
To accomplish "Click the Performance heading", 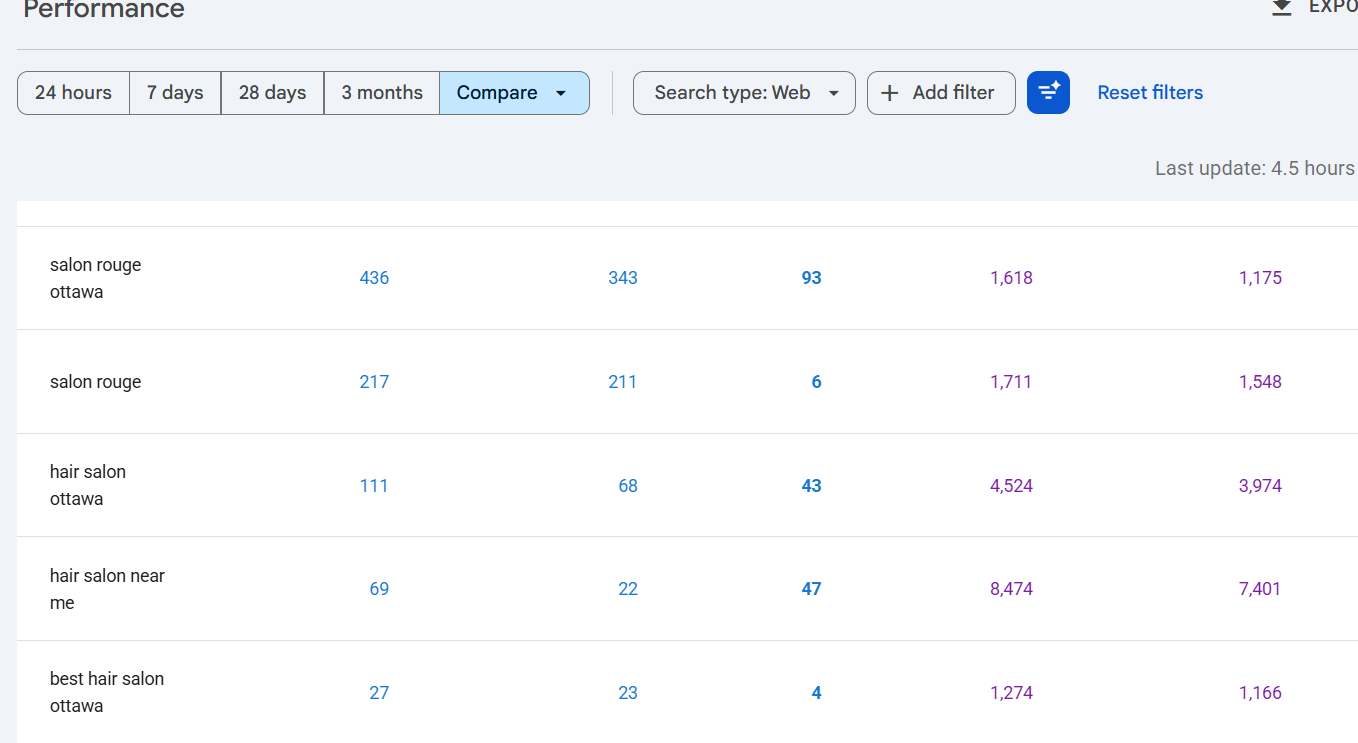I will pyautogui.click(x=104, y=10).
